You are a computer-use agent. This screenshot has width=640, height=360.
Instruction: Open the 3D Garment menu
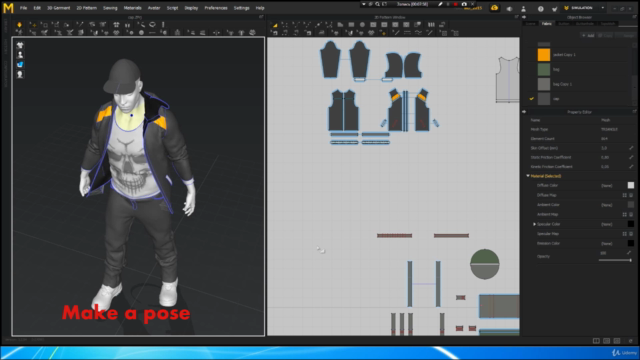(x=58, y=8)
